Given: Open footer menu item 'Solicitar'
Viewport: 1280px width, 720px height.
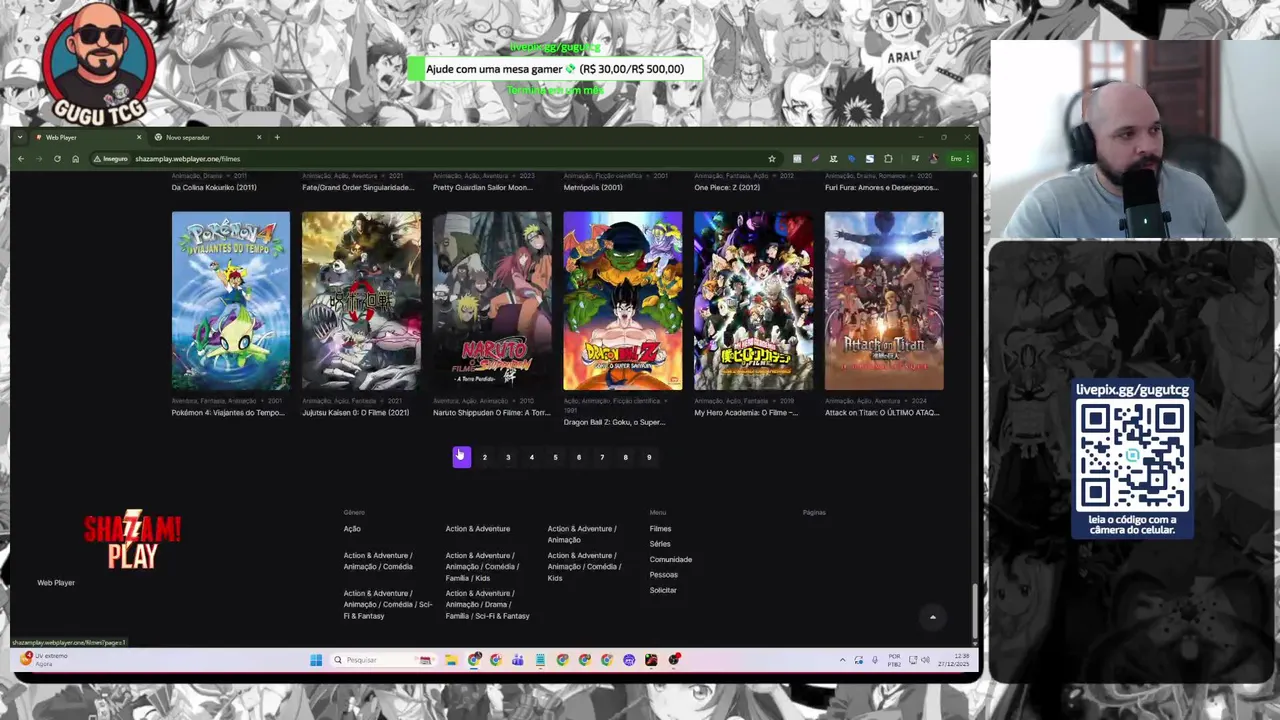Looking at the screenshot, I should pos(663,591).
